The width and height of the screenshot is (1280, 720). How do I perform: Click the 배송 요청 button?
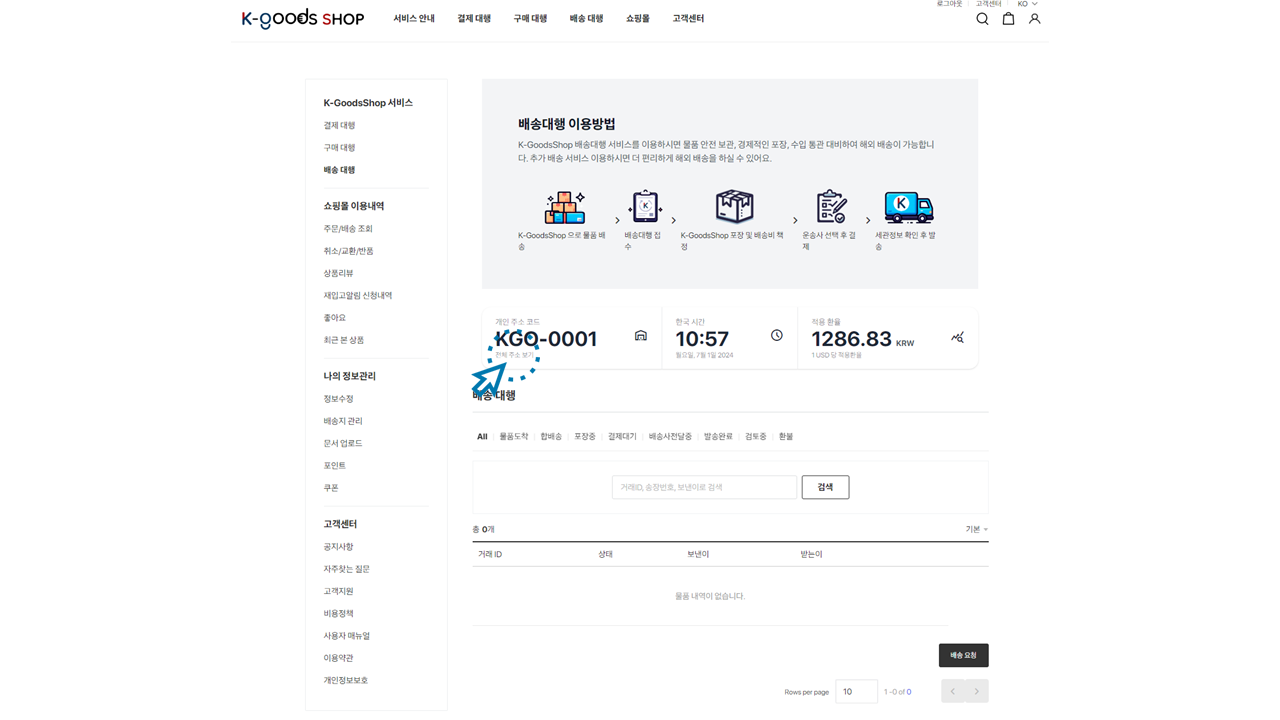click(x=963, y=655)
